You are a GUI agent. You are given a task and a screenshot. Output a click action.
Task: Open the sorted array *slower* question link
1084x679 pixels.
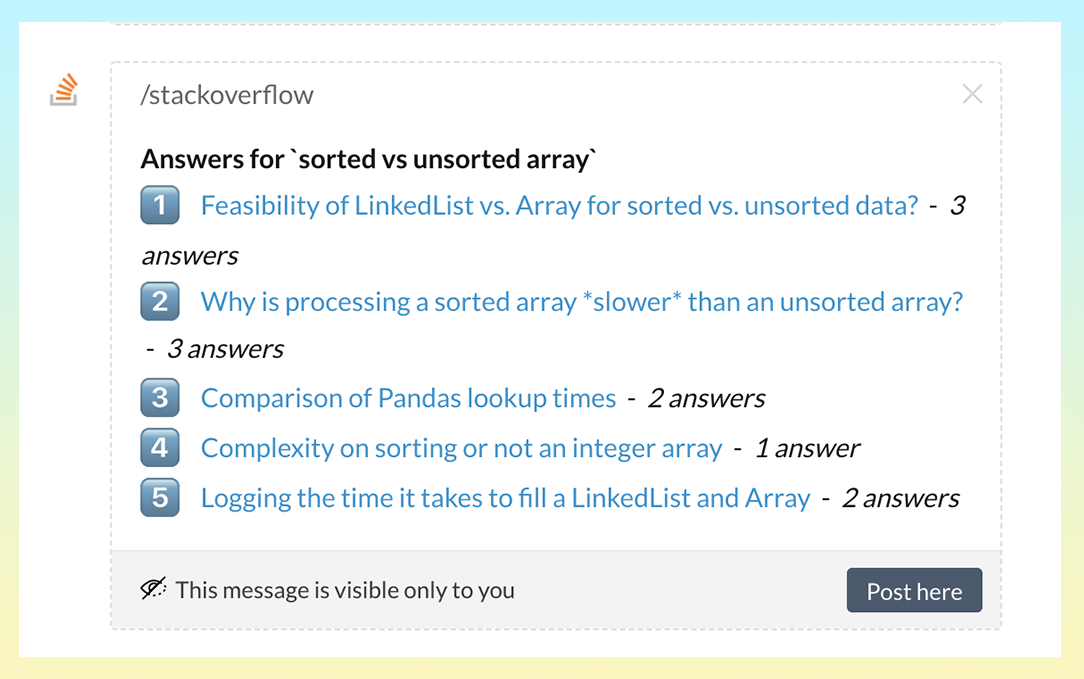pos(581,302)
